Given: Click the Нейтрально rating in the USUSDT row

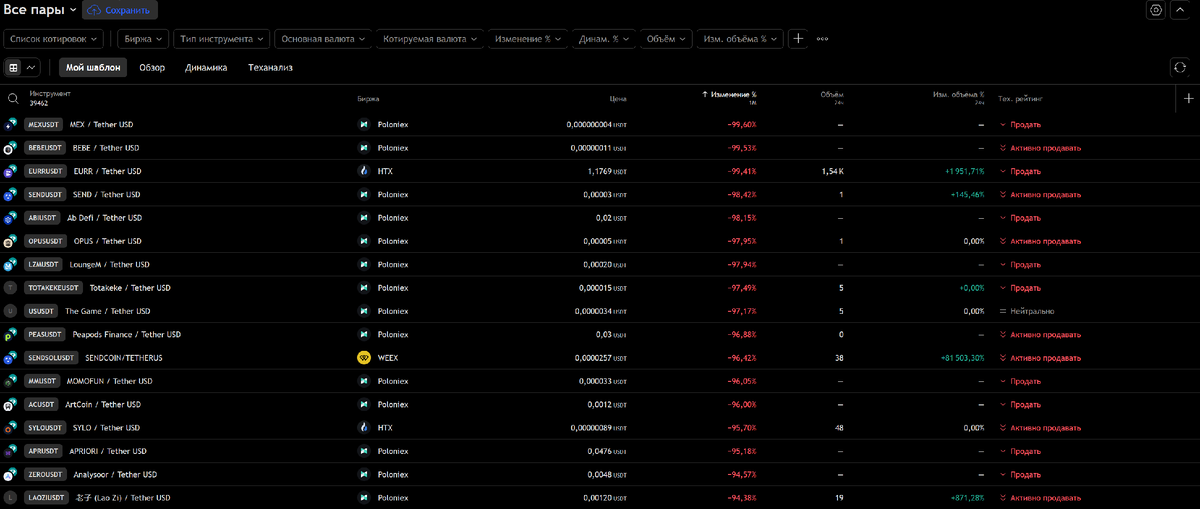Looking at the screenshot, I should [1032, 311].
